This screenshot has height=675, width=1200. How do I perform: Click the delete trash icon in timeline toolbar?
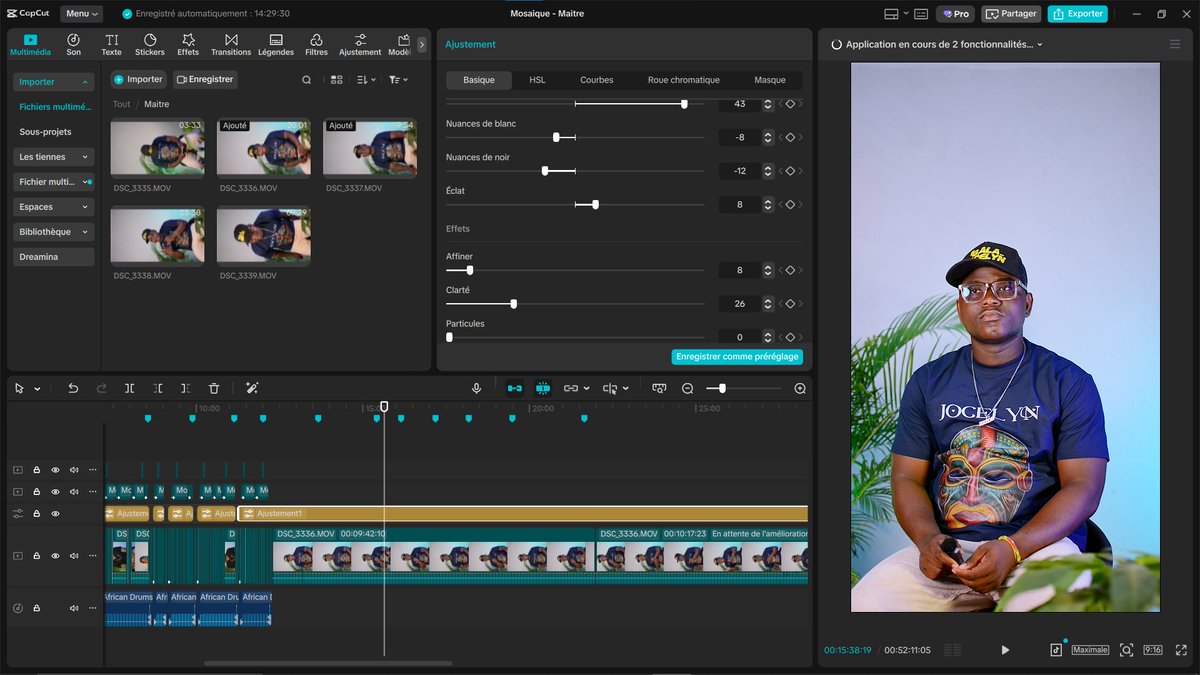(214, 388)
